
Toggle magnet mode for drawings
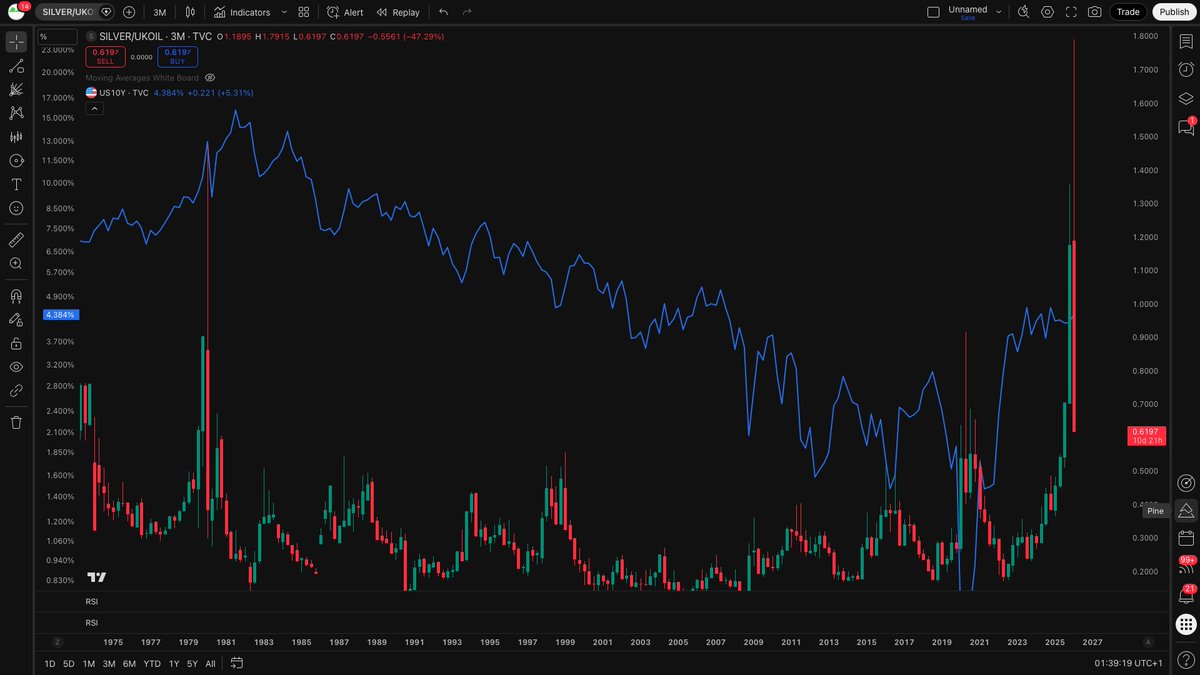click(x=16, y=296)
